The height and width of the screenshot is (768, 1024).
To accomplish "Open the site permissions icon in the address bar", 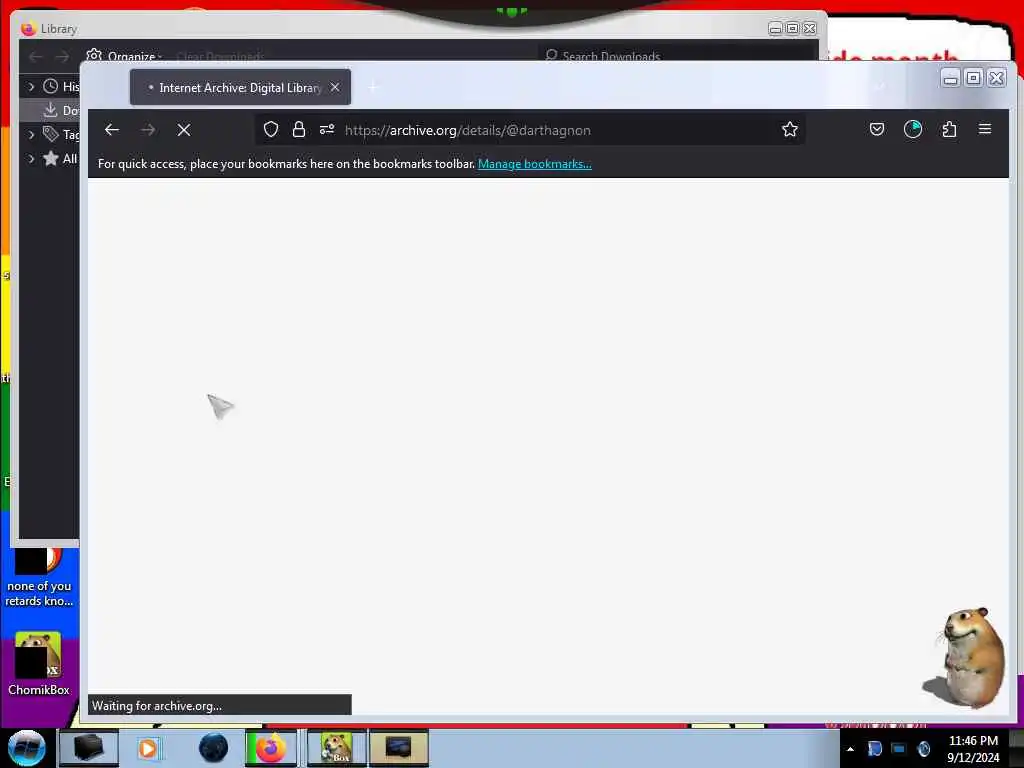I will [x=327, y=129].
